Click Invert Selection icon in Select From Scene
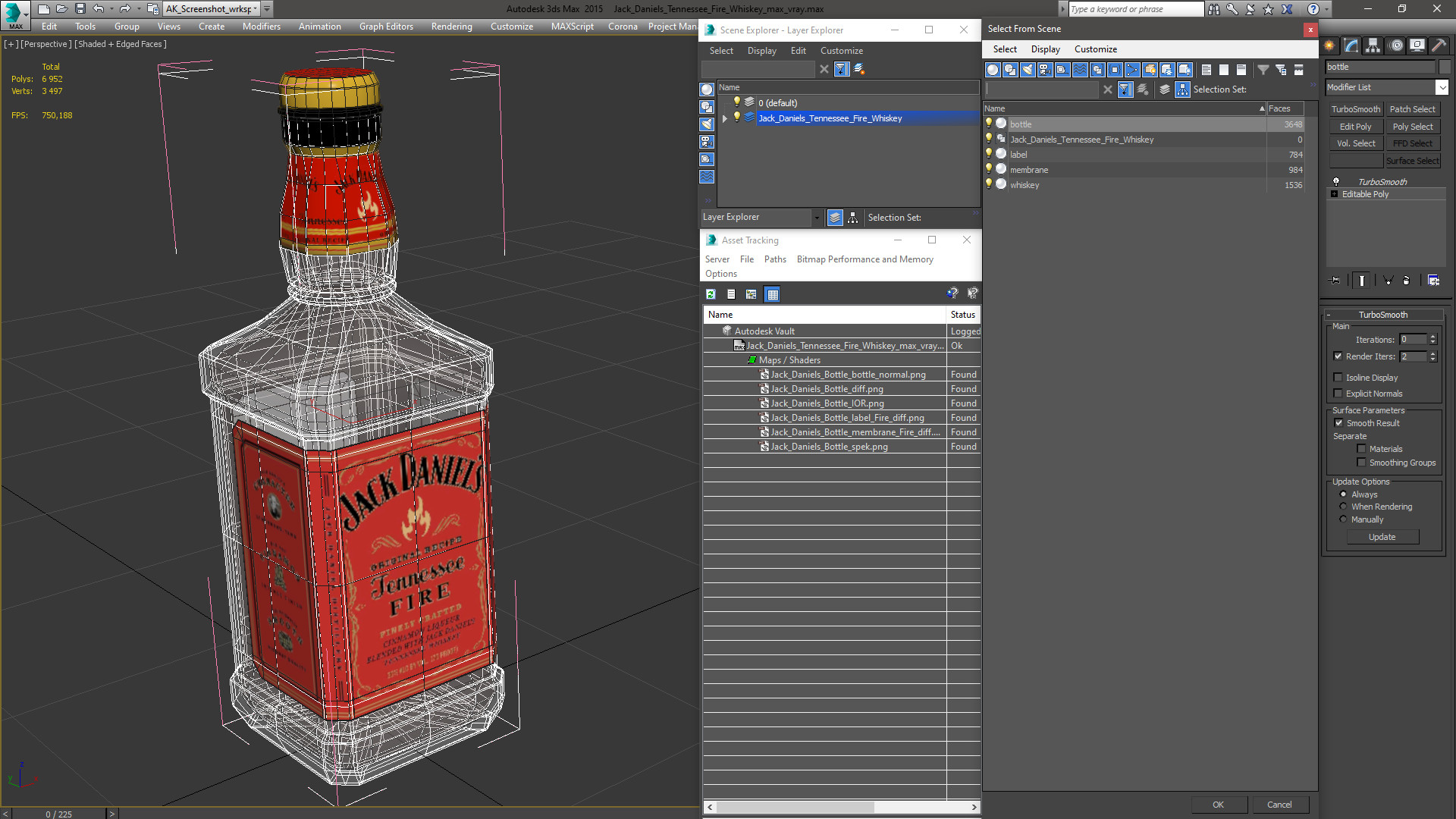The image size is (1456, 819). [1241, 70]
